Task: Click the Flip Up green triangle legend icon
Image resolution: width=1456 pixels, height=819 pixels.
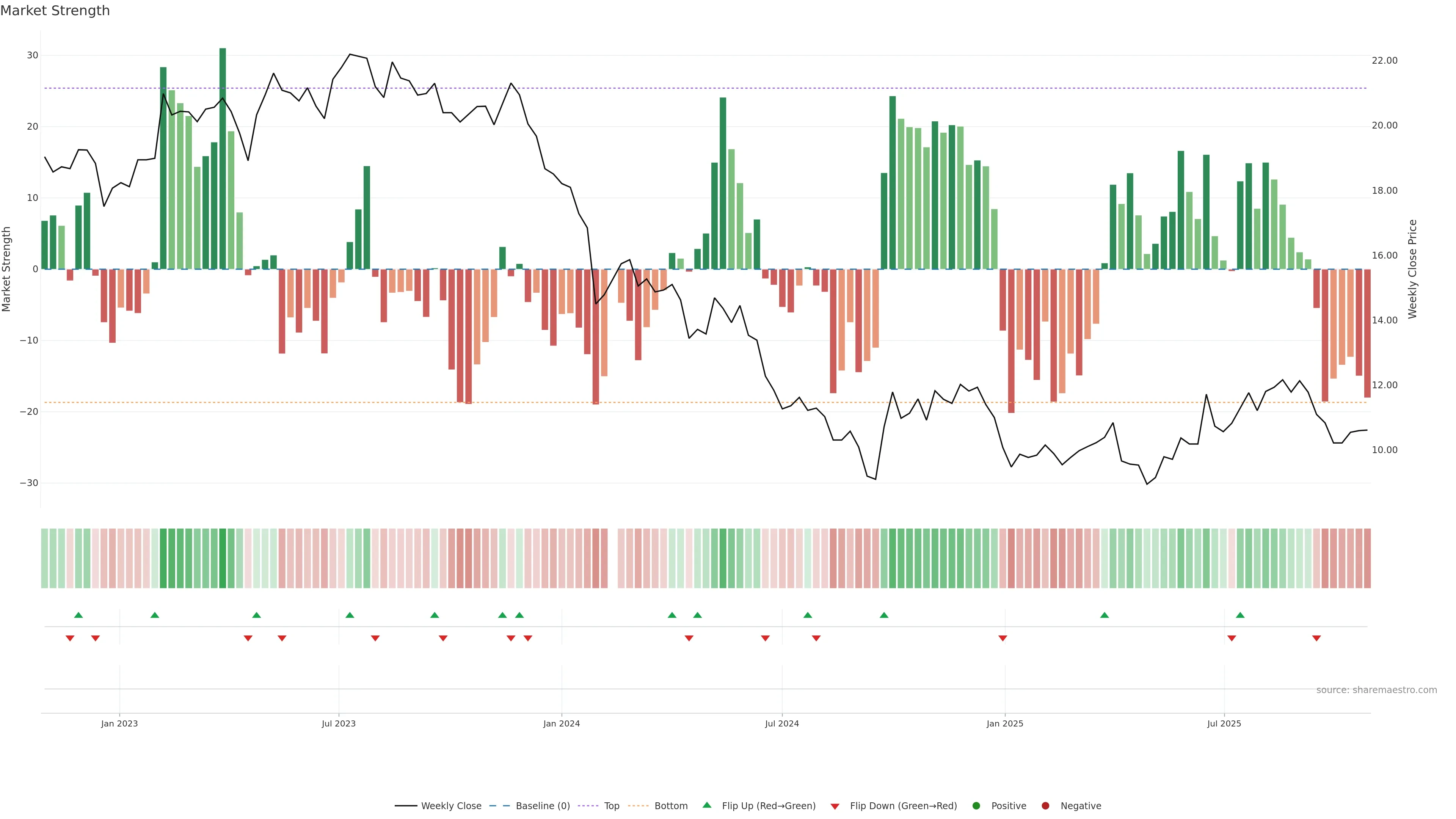Action: coord(706,805)
